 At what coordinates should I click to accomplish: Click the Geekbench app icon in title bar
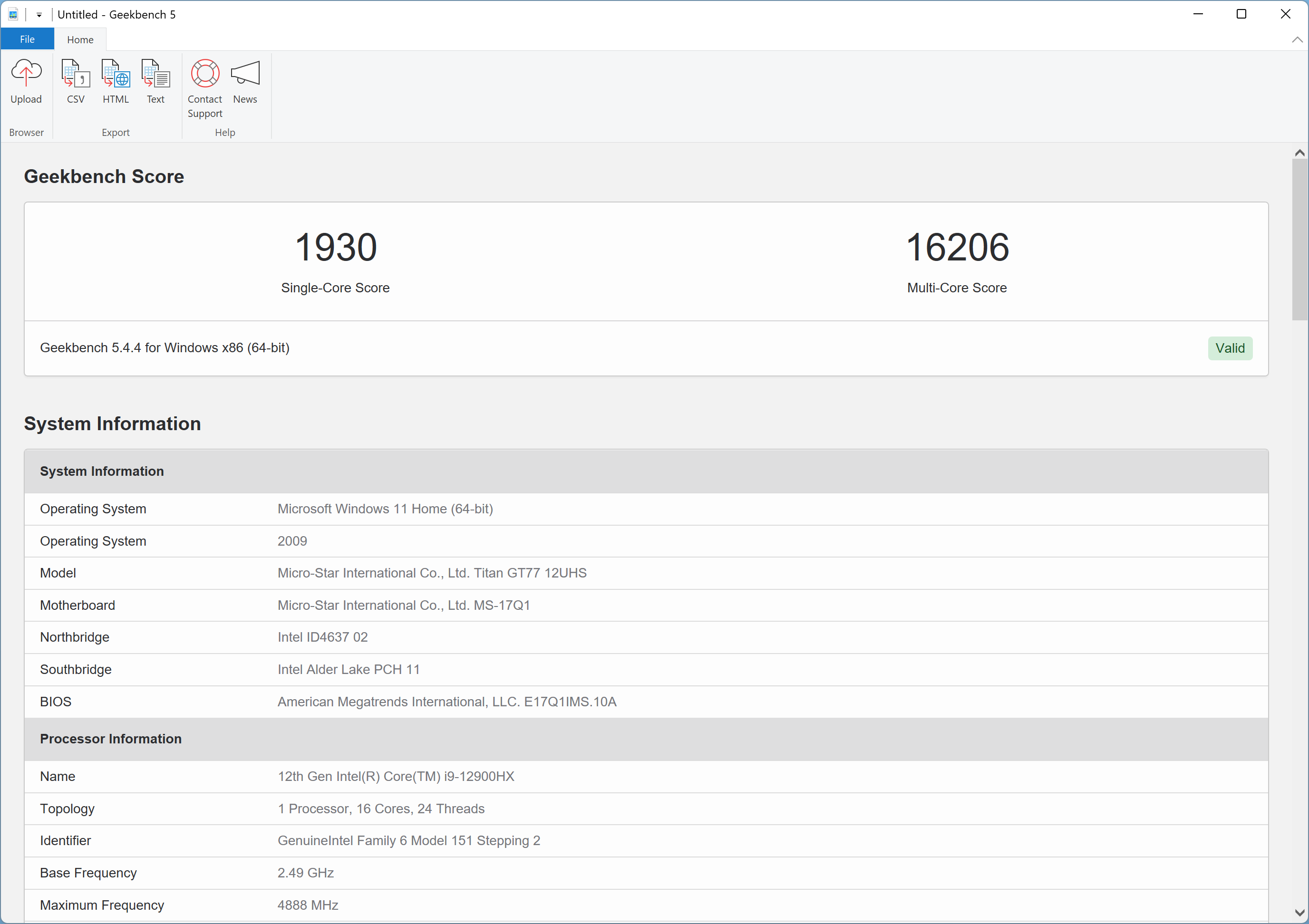(13, 14)
